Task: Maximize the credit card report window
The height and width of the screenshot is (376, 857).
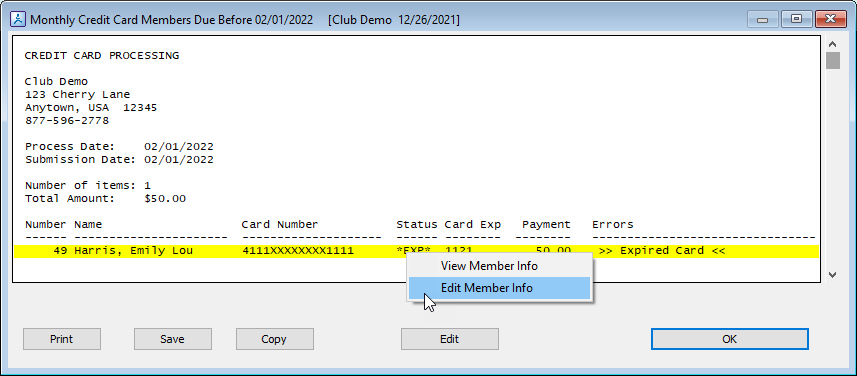Action: point(796,20)
